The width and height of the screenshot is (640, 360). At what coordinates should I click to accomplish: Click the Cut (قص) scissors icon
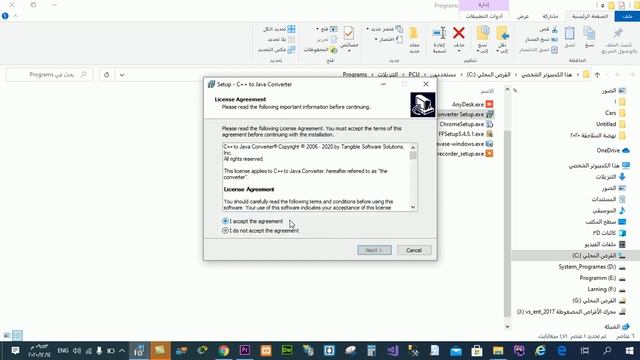click(554, 29)
